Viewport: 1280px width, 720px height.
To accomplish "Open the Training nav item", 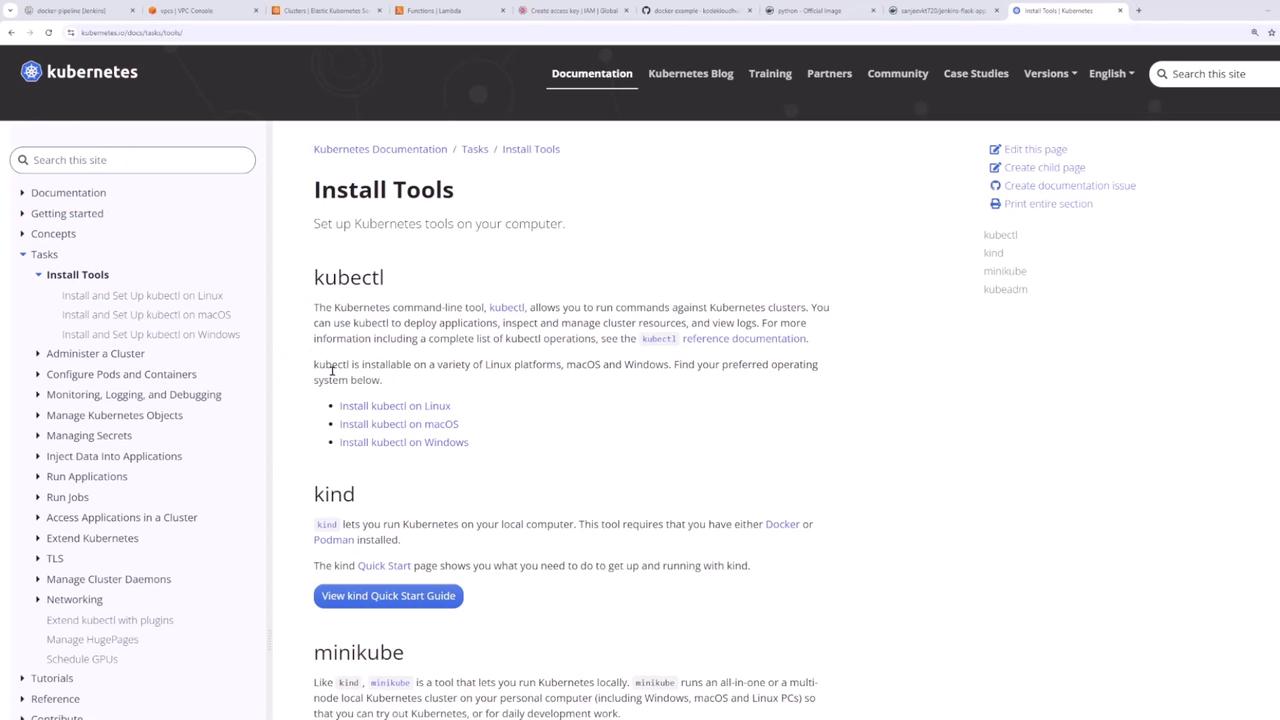I will click(x=770, y=73).
